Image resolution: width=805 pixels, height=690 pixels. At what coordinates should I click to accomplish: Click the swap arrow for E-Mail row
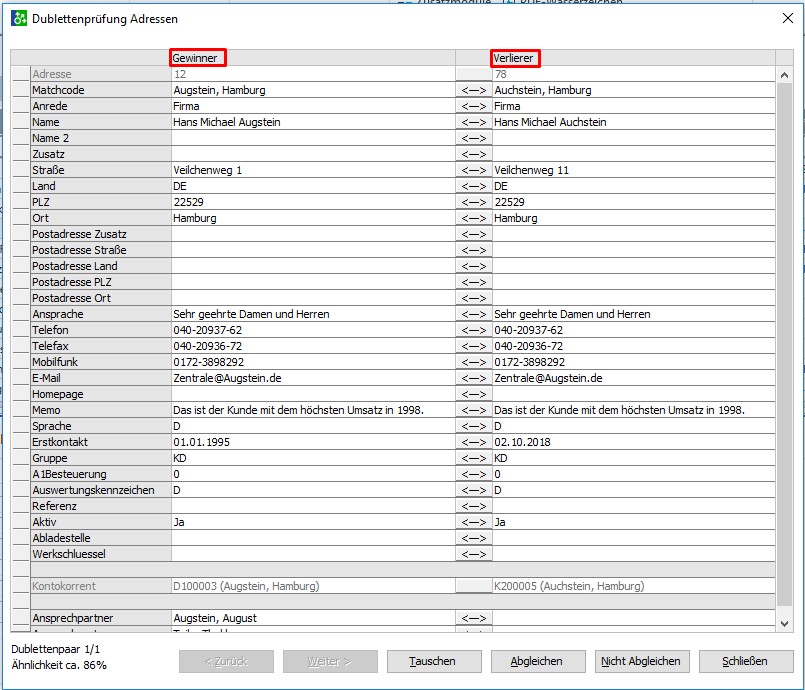tap(473, 378)
